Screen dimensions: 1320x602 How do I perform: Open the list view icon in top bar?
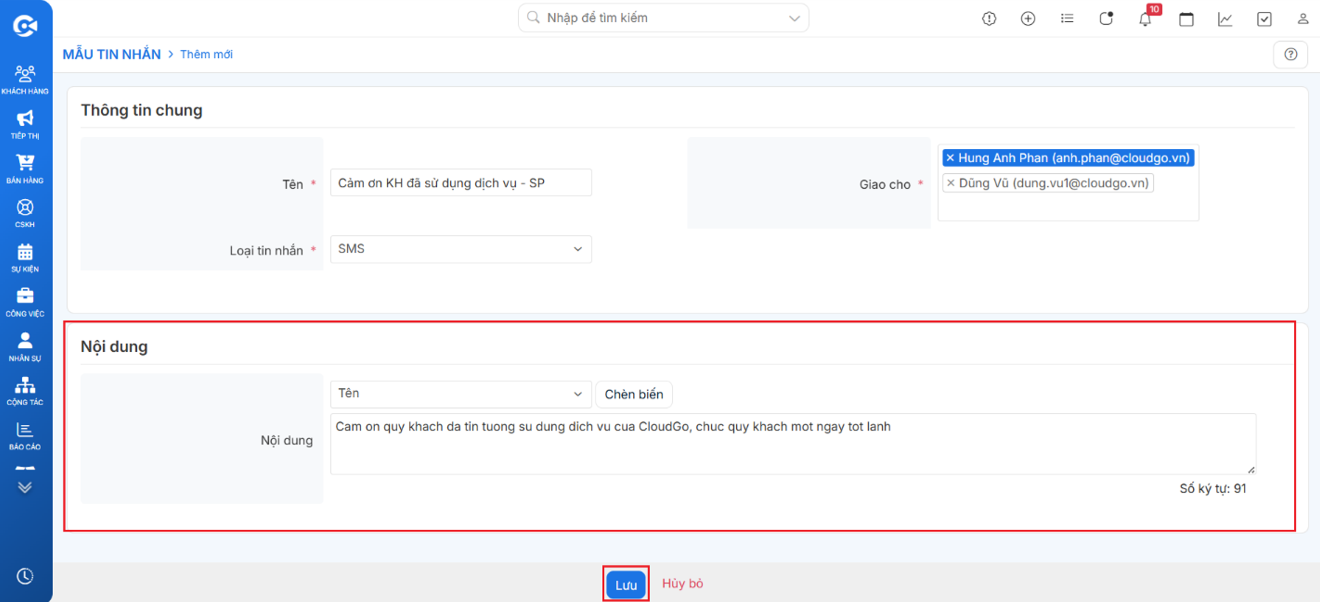click(x=1067, y=19)
